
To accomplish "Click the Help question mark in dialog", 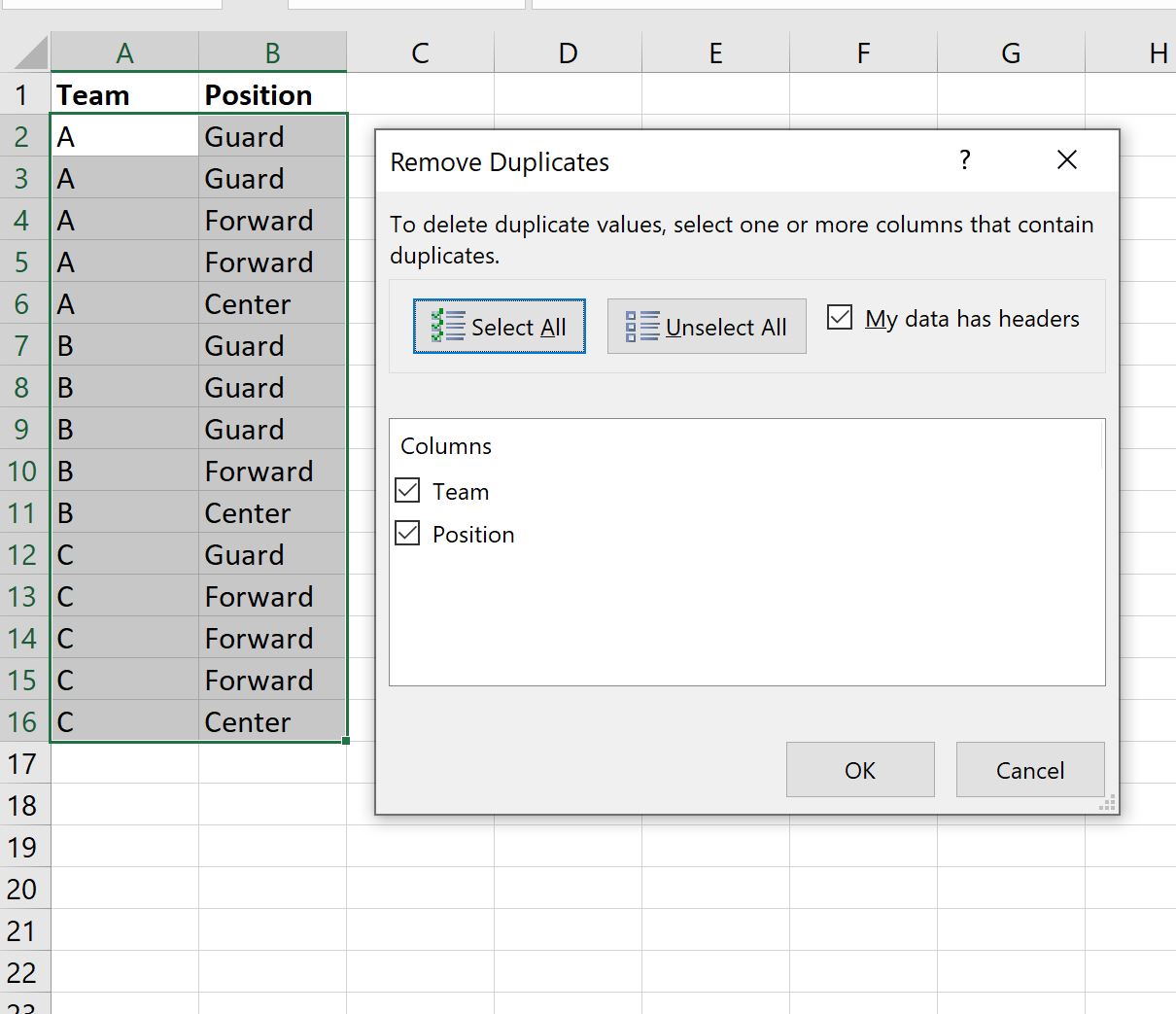I will 964,160.
